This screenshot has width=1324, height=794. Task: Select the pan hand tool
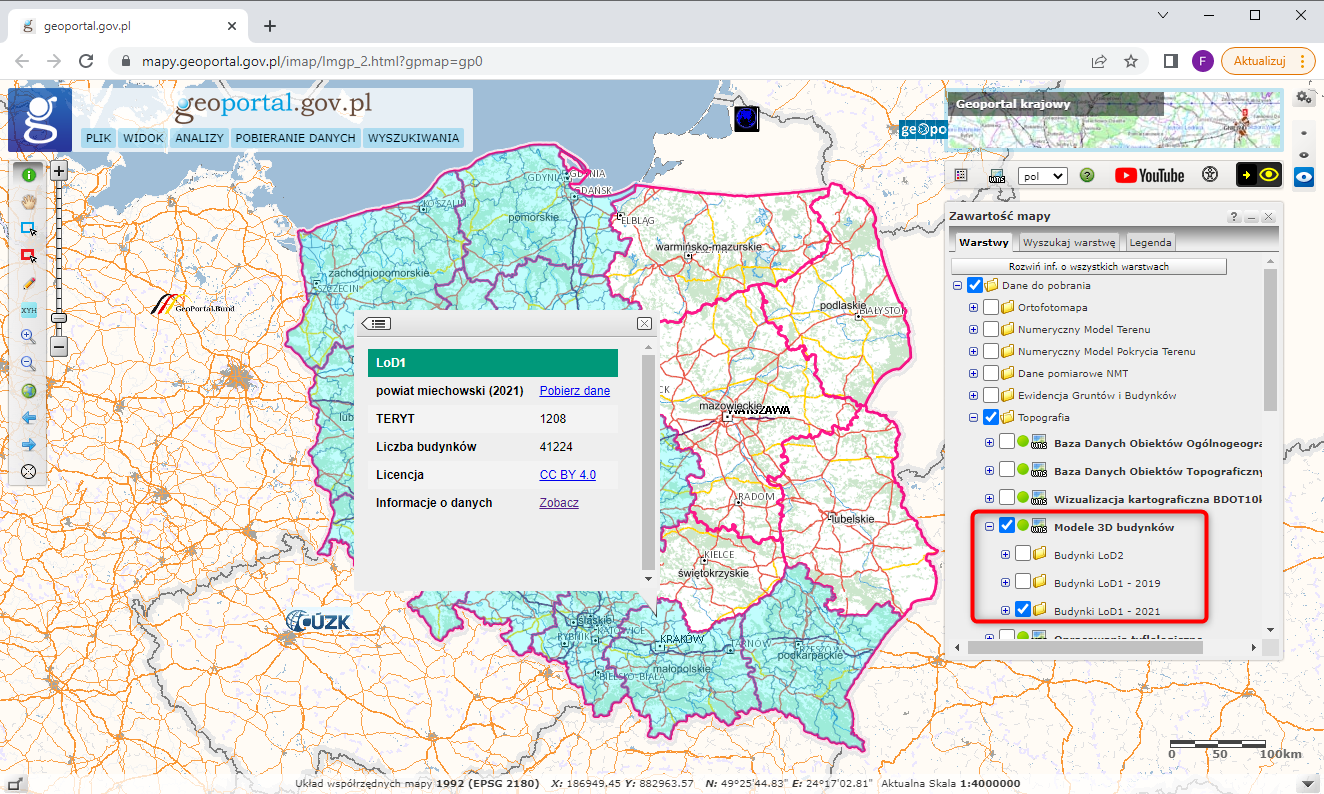29,201
